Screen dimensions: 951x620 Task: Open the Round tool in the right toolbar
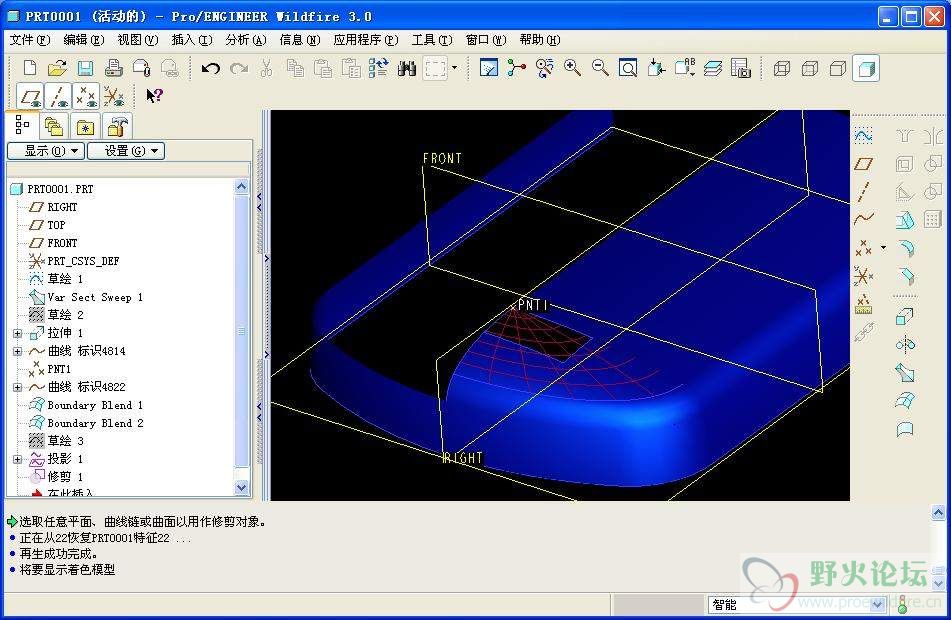pos(905,249)
